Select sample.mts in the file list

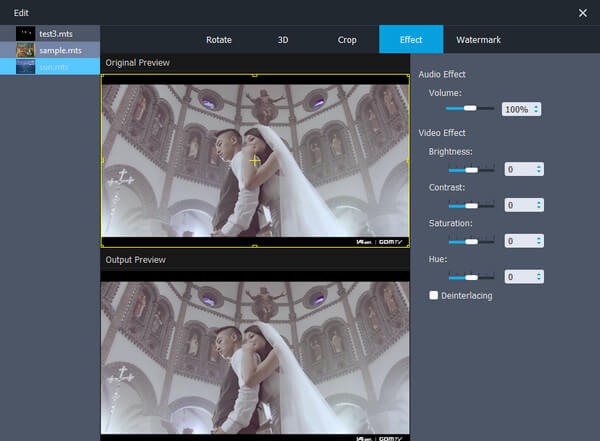50,50
